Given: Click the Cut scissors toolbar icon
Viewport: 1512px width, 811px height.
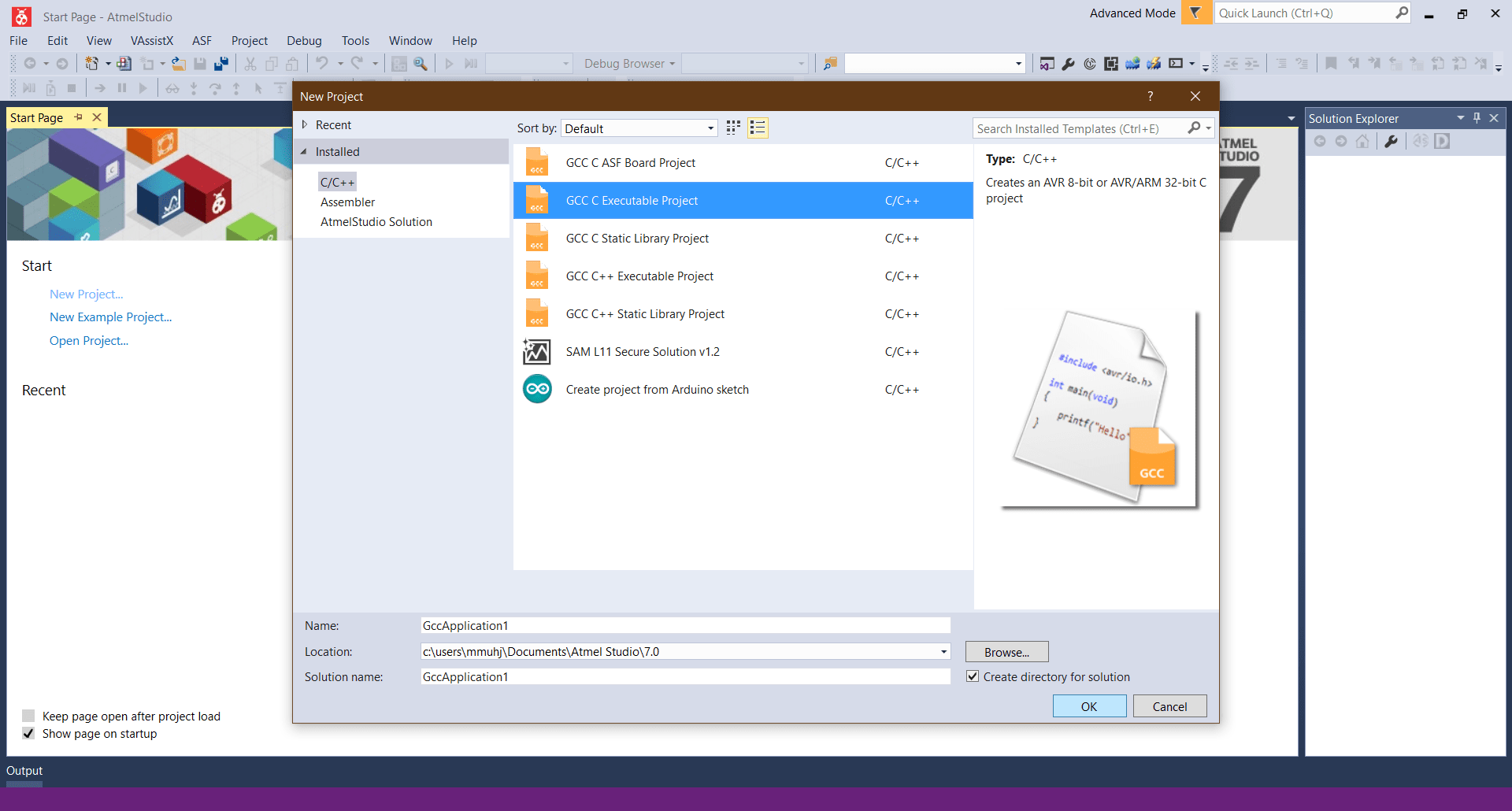Looking at the screenshot, I should tap(250, 64).
